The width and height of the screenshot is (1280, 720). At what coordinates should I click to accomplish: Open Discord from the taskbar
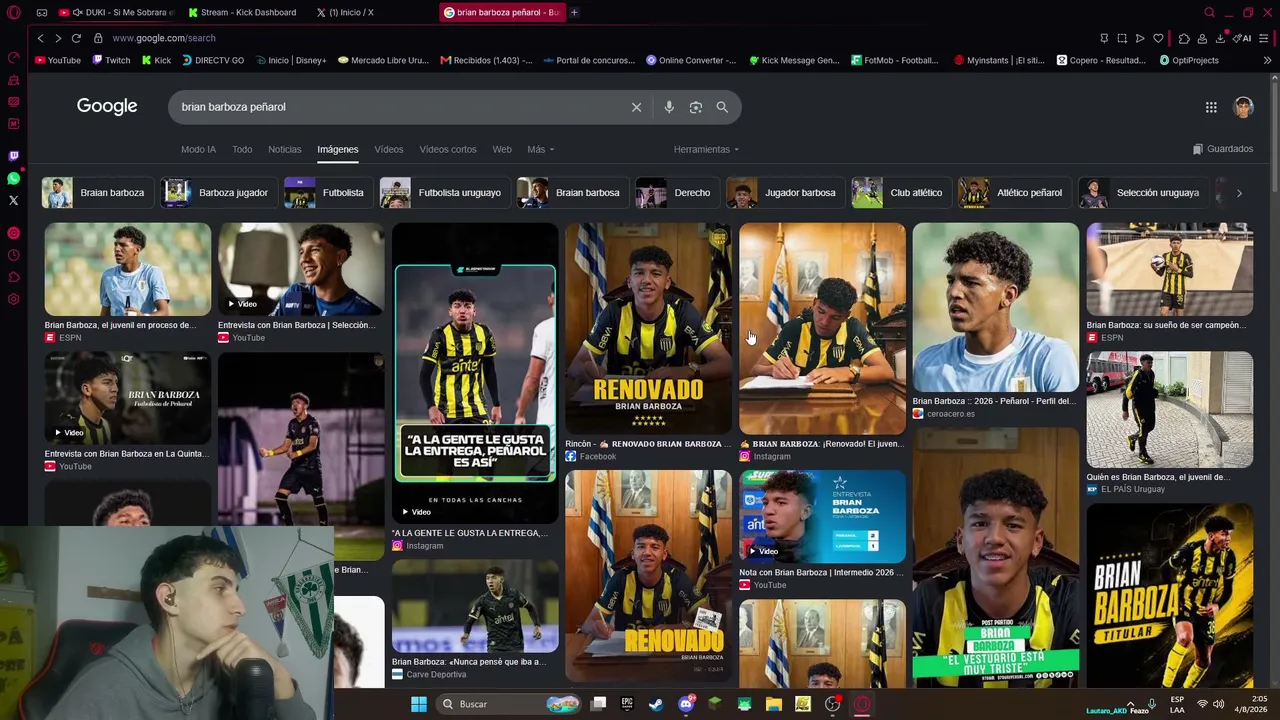click(x=686, y=704)
